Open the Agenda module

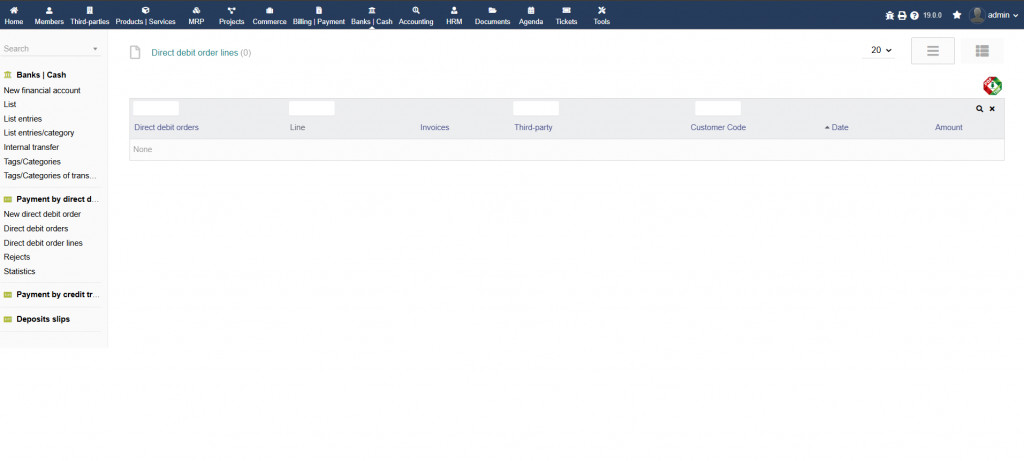[x=531, y=15]
